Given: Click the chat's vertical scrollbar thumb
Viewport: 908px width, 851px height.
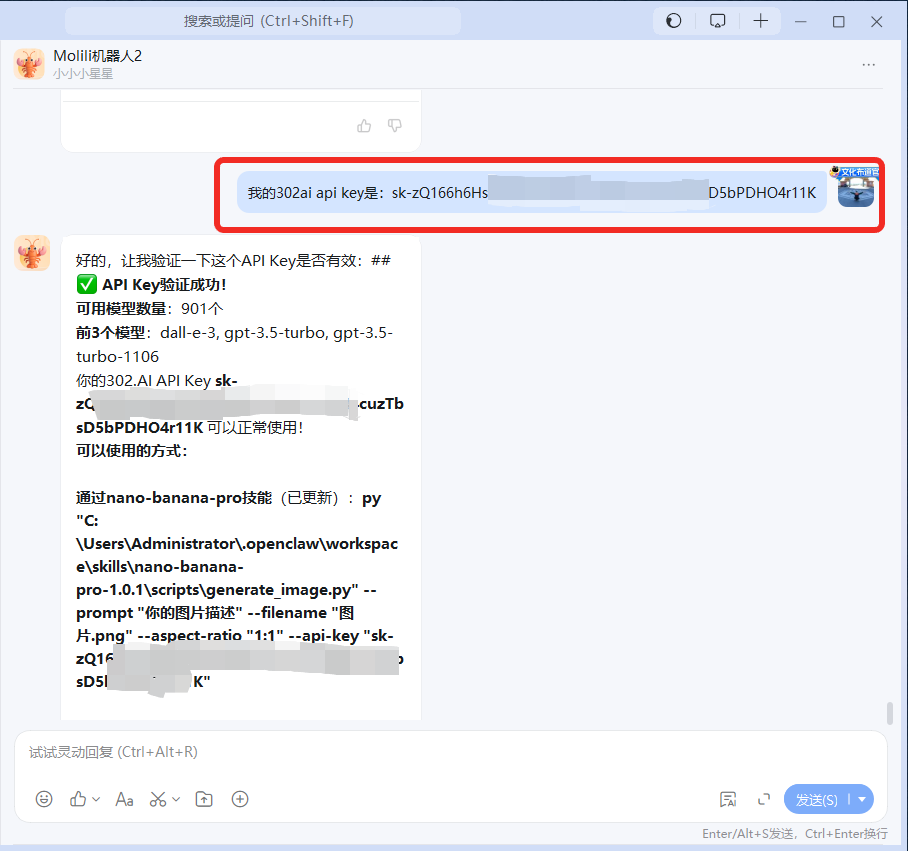Looking at the screenshot, I should [889, 714].
